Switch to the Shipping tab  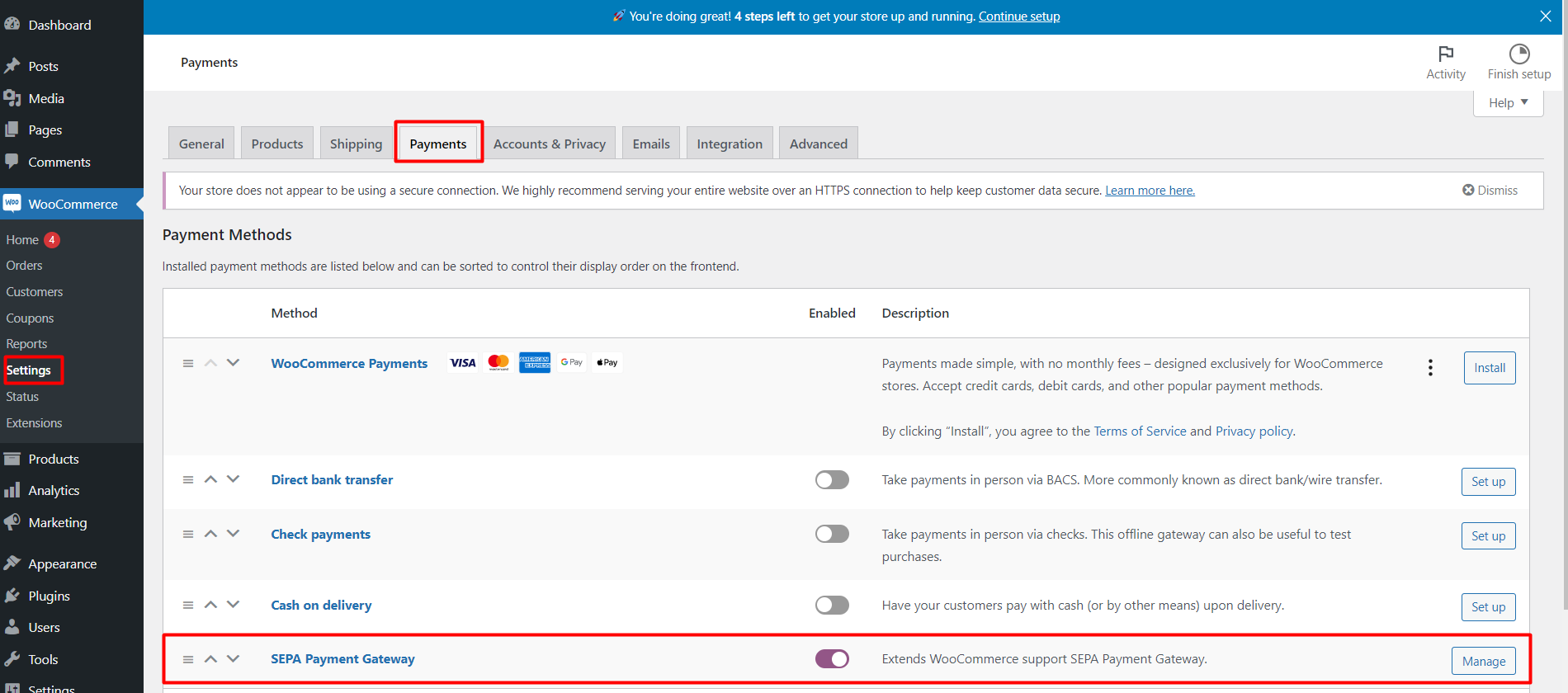356,144
